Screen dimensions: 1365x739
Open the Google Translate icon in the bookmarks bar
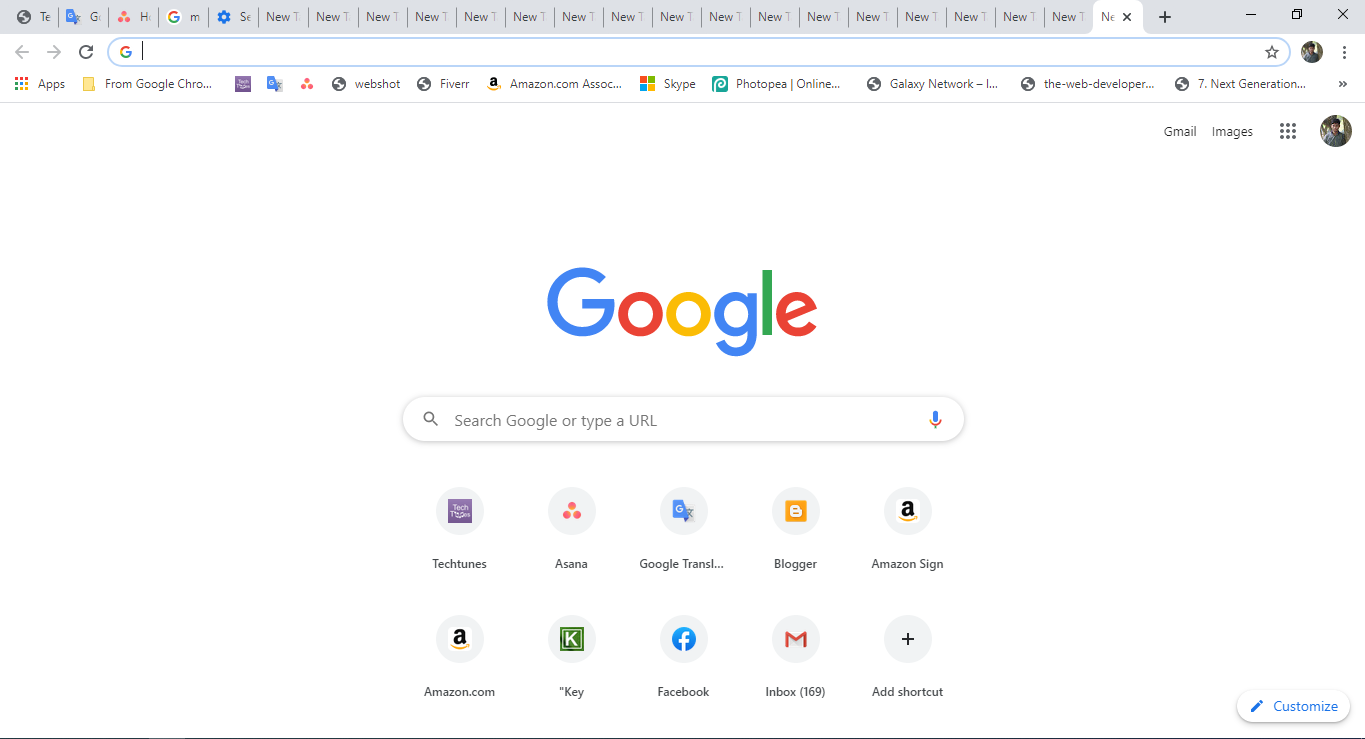click(275, 84)
